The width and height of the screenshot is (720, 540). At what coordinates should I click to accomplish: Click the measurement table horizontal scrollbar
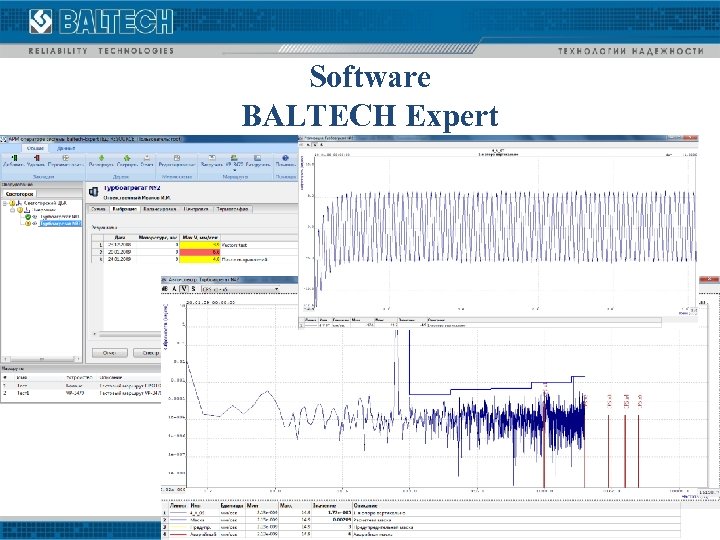(x=127, y=334)
